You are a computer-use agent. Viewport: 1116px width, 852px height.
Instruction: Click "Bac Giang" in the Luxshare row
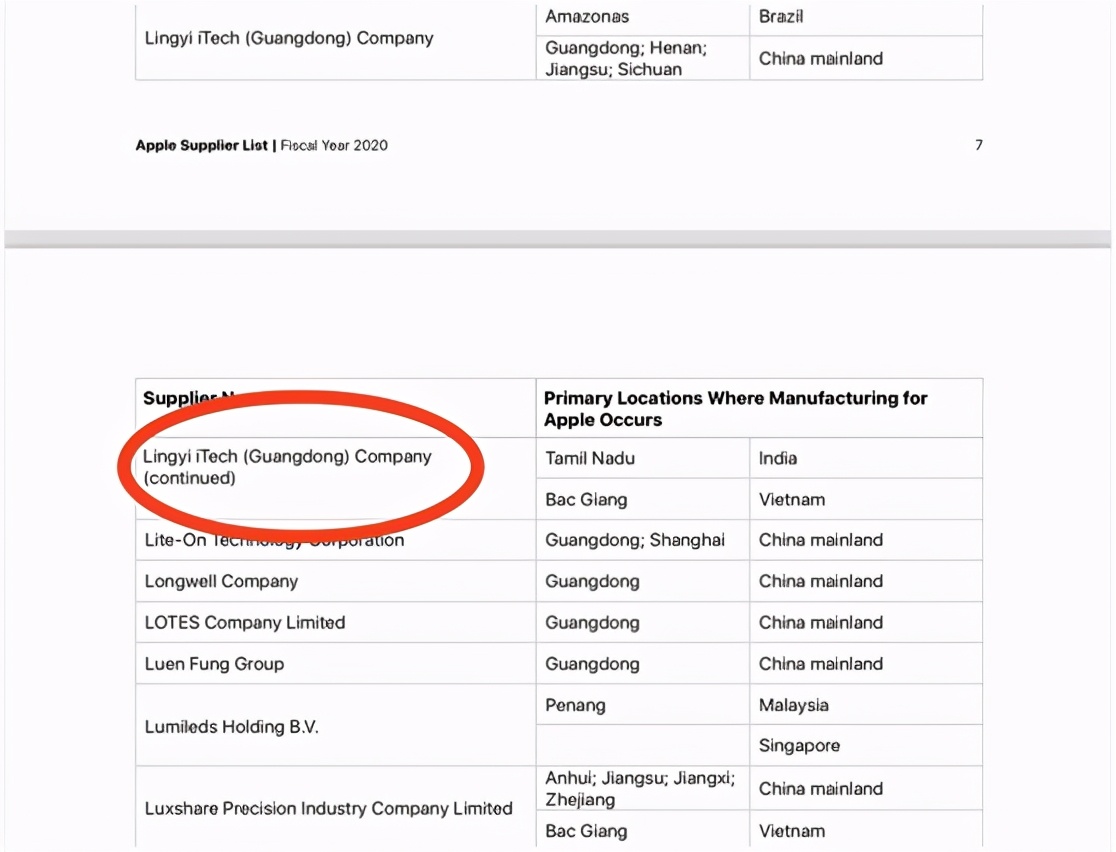(586, 831)
